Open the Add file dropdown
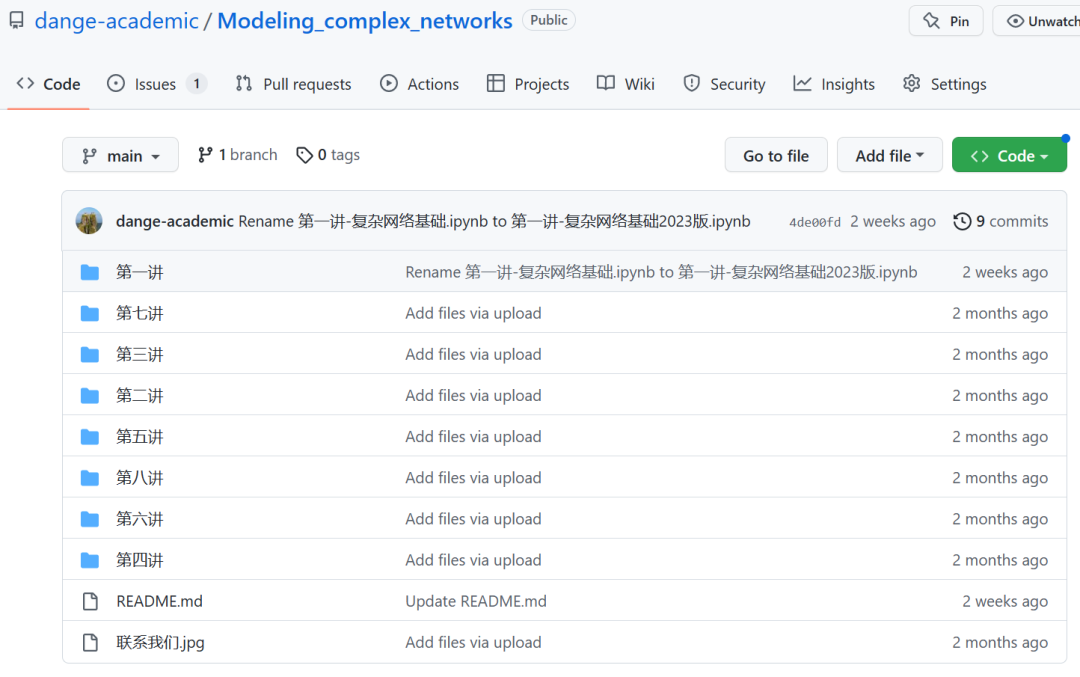The width and height of the screenshot is (1080, 677). (x=889, y=154)
